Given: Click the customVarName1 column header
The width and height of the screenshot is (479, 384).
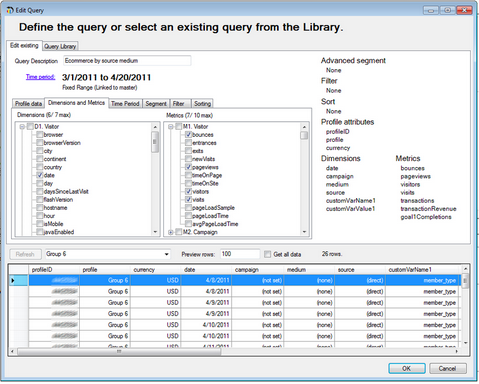Looking at the screenshot, I should coord(423,270).
